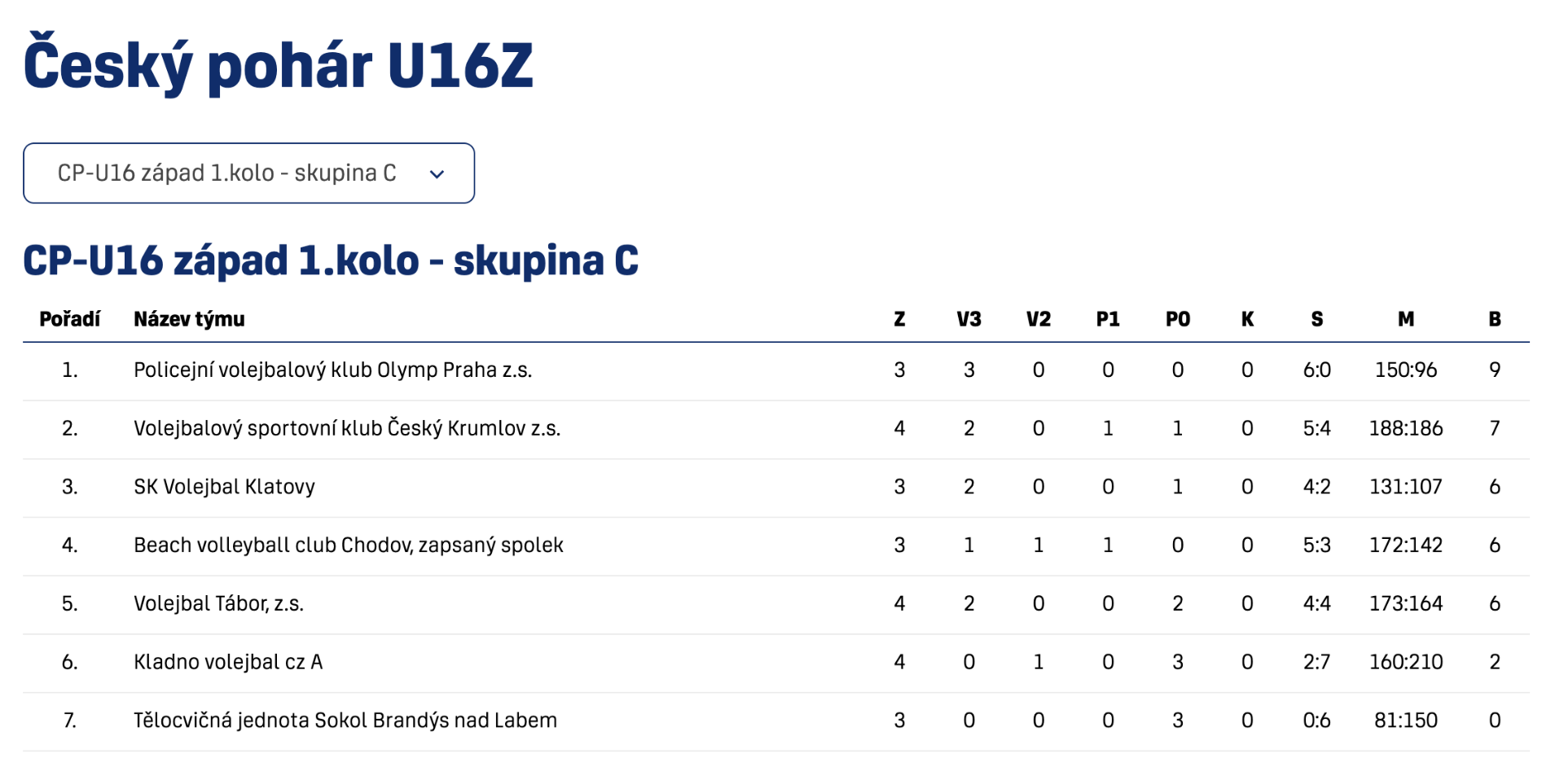Open Policejní volejbalový klub Olymp Praha team

332,370
